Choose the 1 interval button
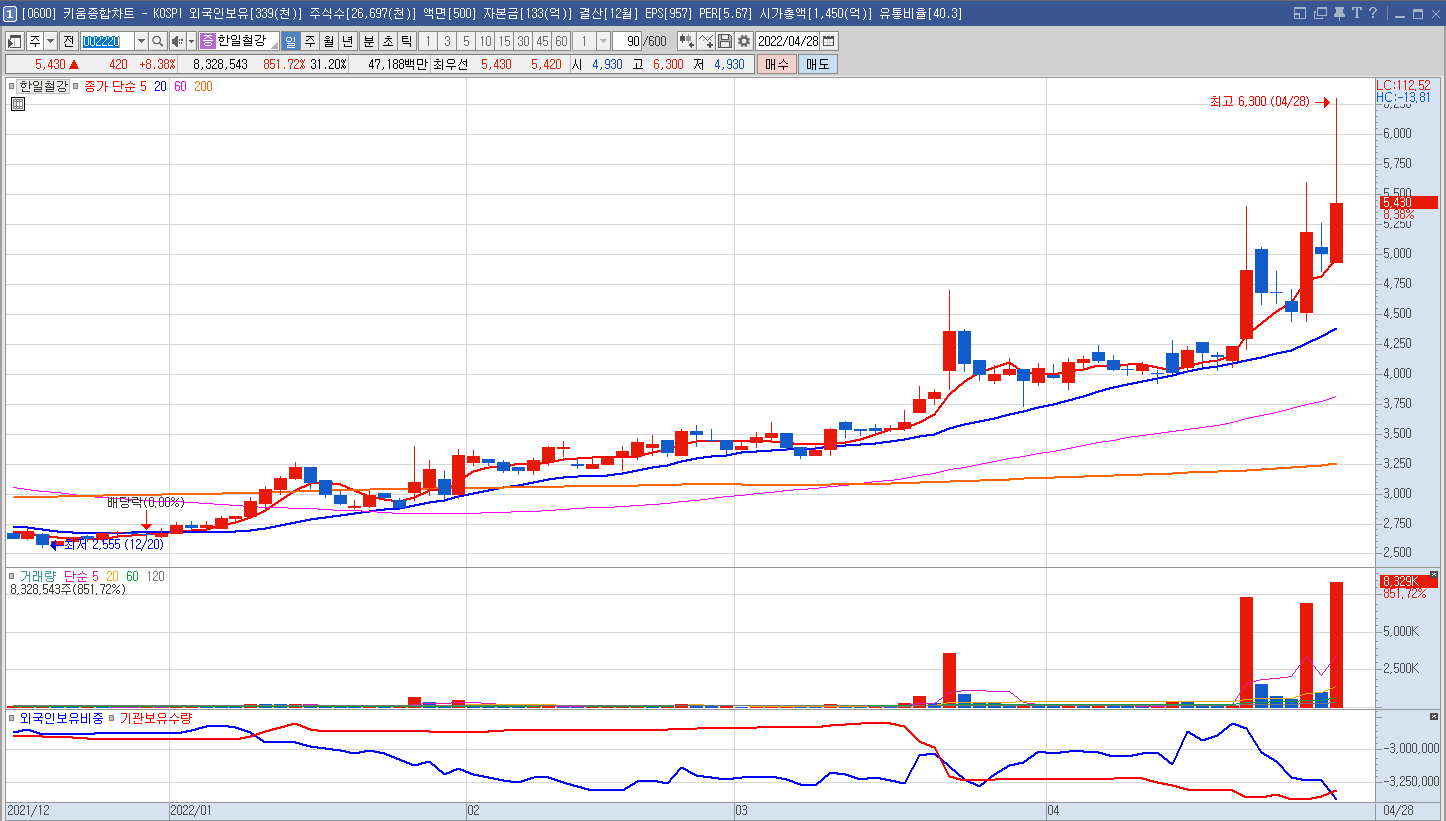 tap(427, 41)
